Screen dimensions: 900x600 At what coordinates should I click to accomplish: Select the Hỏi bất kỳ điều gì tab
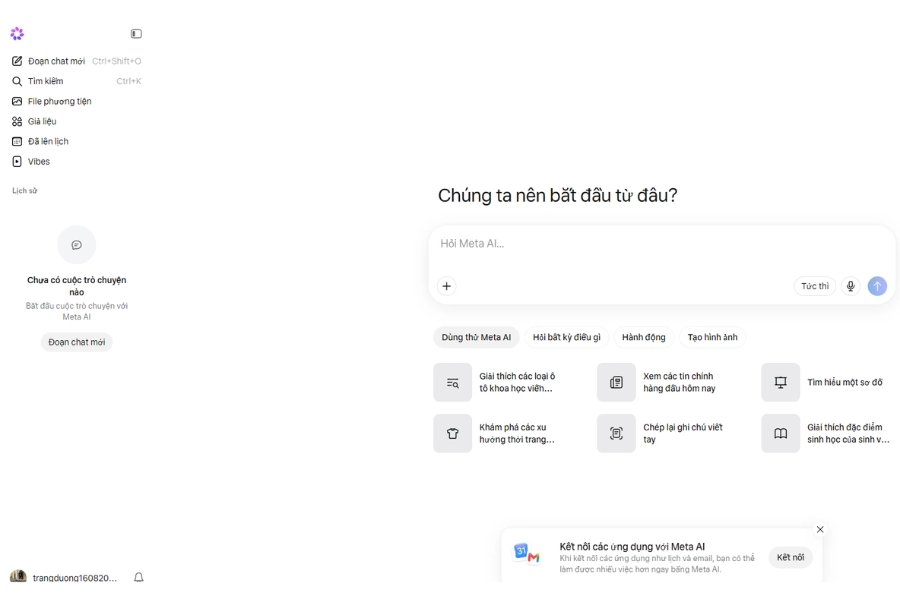tap(567, 337)
